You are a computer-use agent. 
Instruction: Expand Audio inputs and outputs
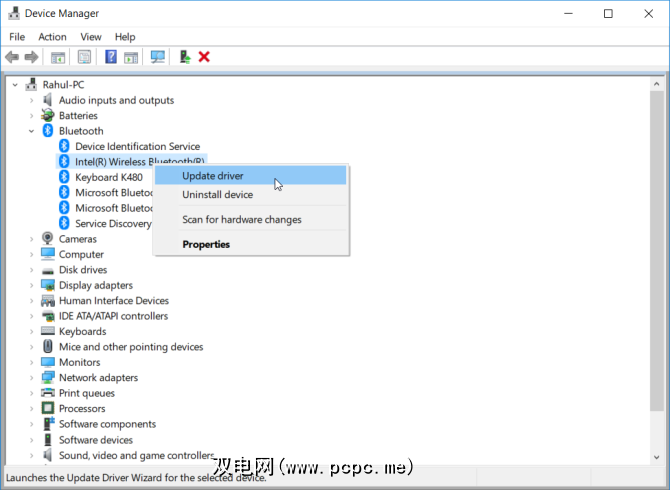[31, 100]
